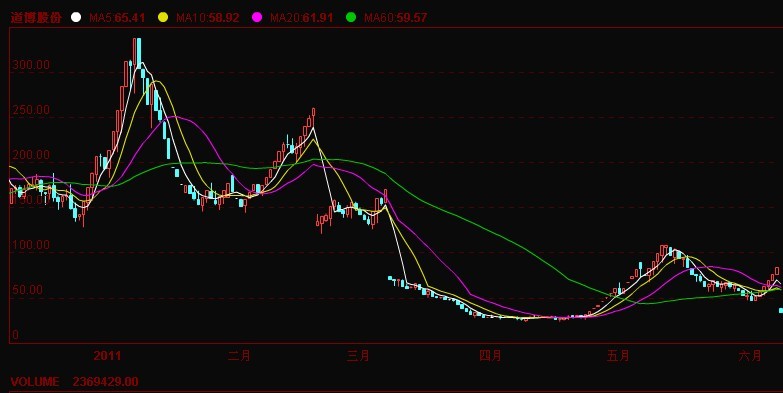Click the 100.00 price axis label
The height and width of the screenshot is (393, 783).
[31, 245]
